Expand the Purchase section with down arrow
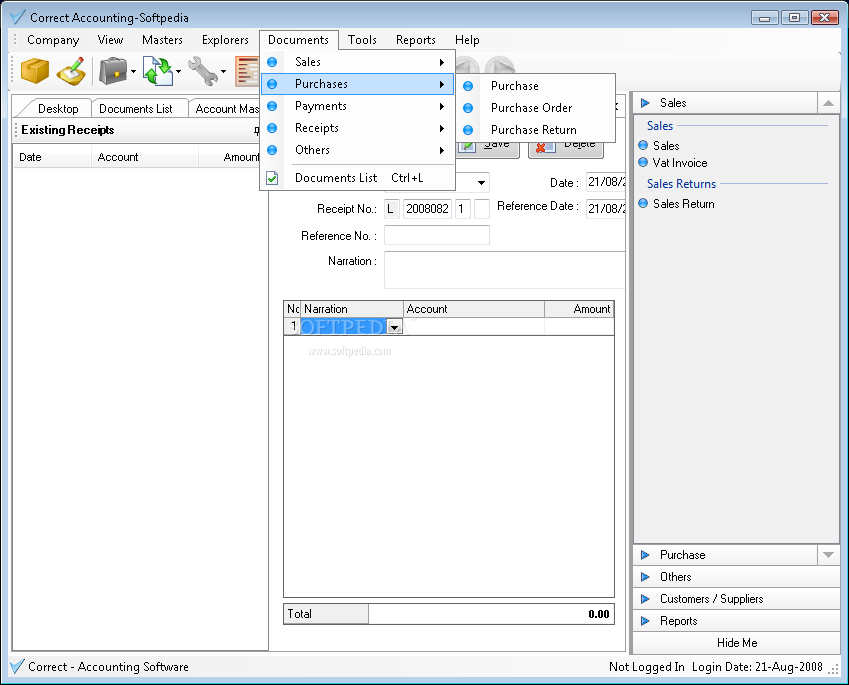Screen dimensions: 849x685 pos(828,555)
